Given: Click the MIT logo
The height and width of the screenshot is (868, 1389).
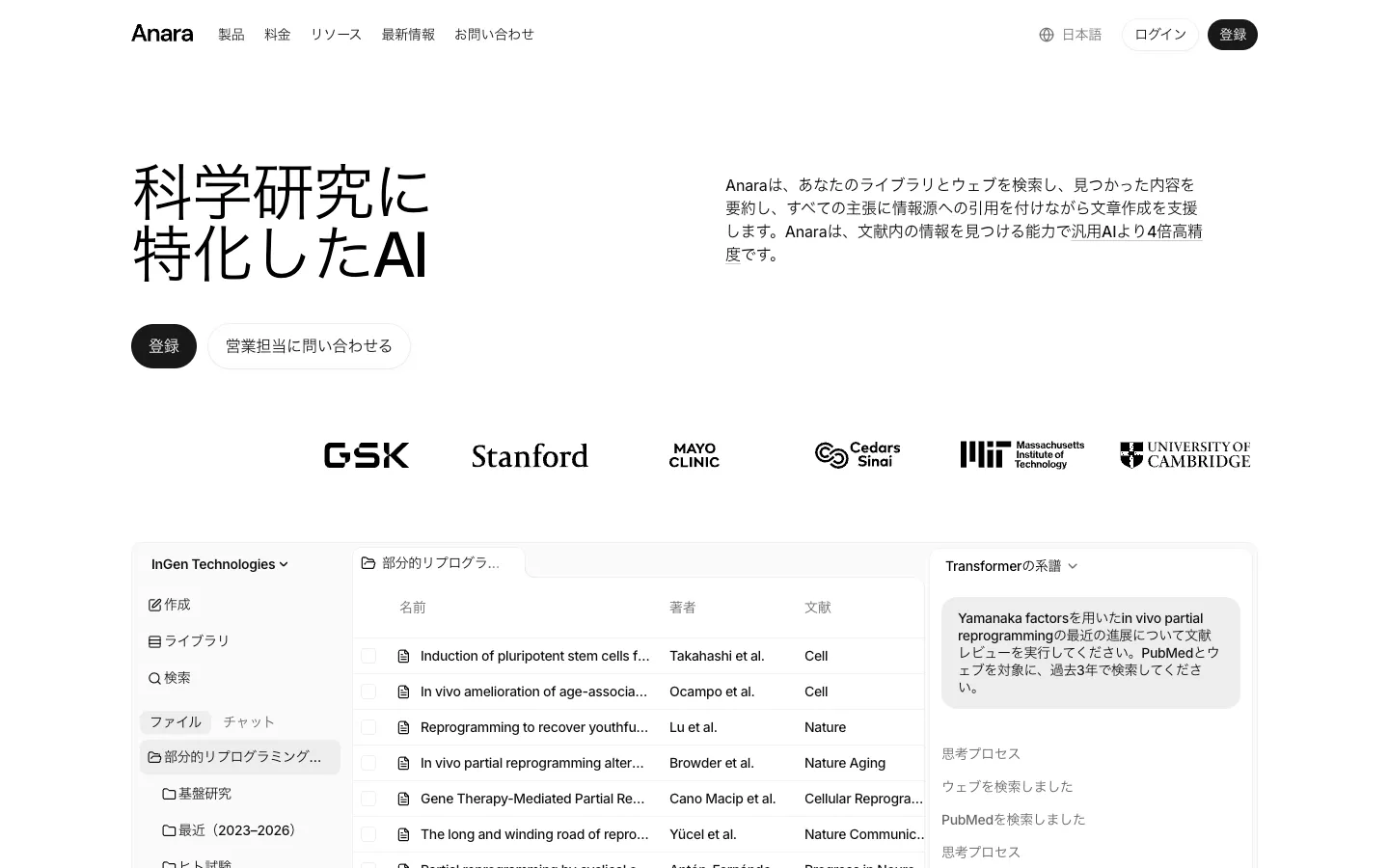Looking at the screenshot, I should 1022,455.
